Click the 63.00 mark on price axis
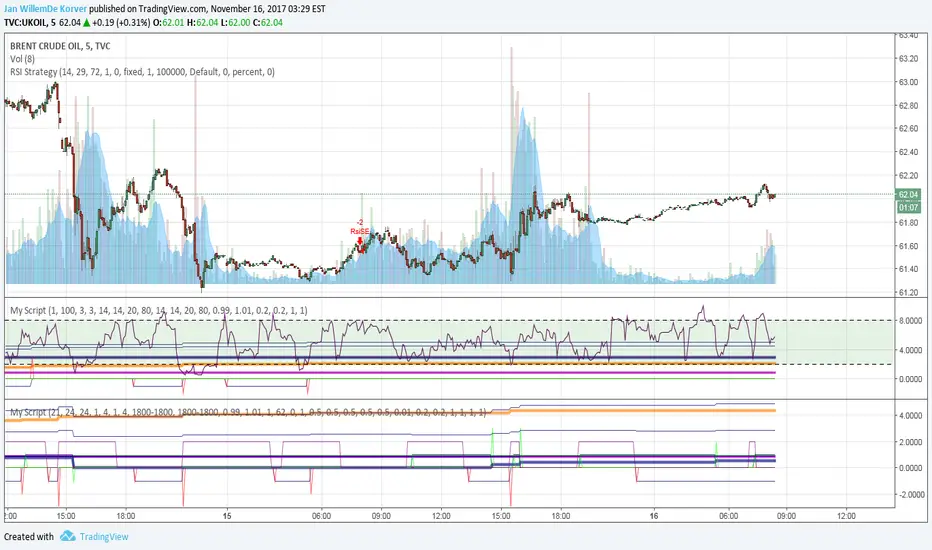The image size is (932, 550). (x=909, y=82)
